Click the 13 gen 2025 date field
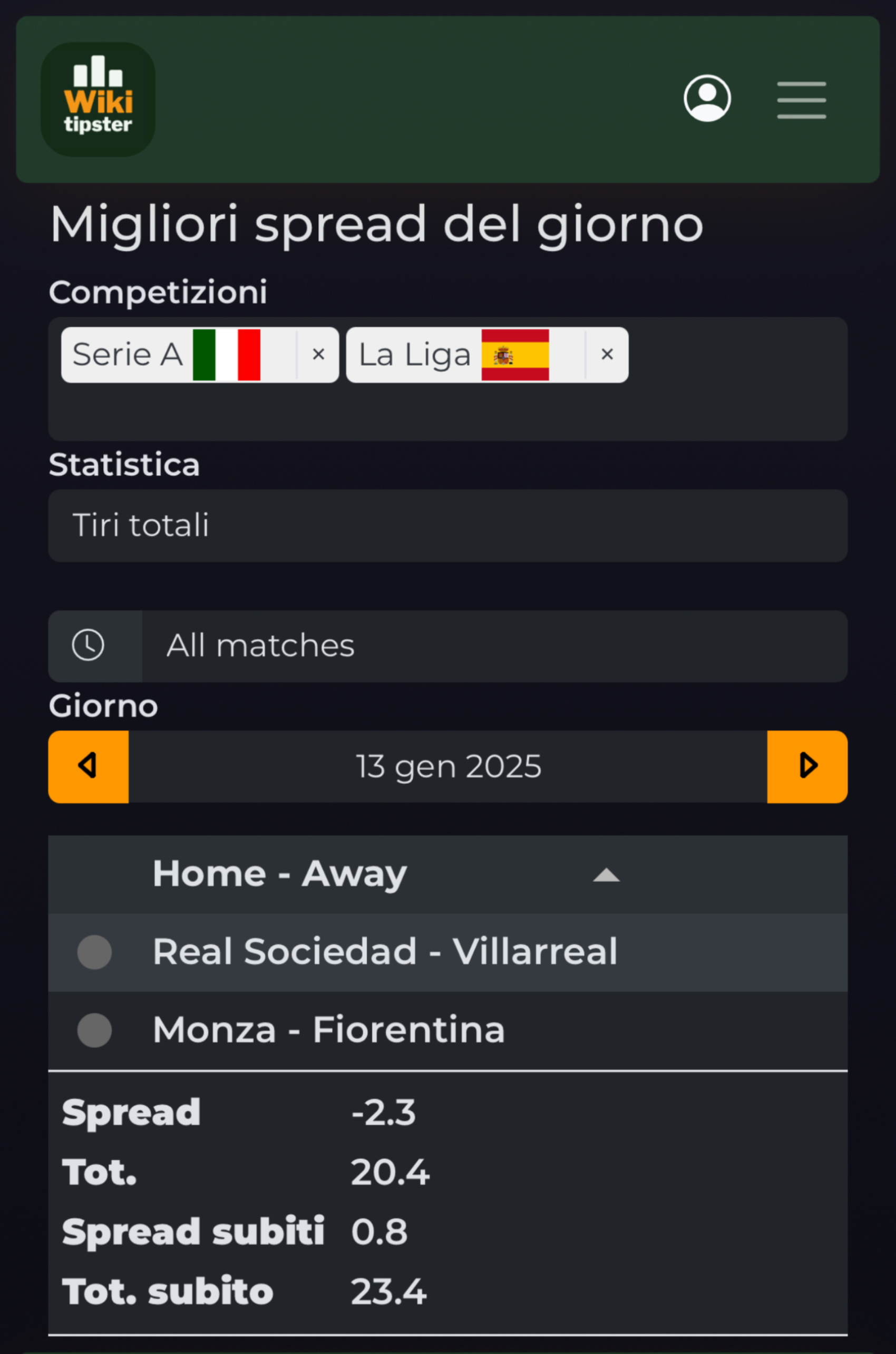Viewport: 896px width, 1354px height. (x=448, y=767)
